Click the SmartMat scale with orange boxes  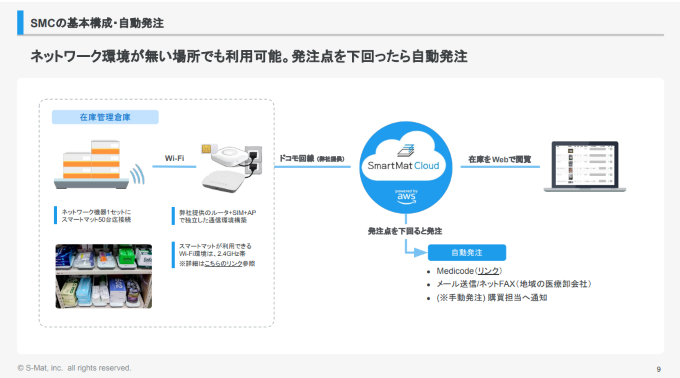(x=92, y=164)
